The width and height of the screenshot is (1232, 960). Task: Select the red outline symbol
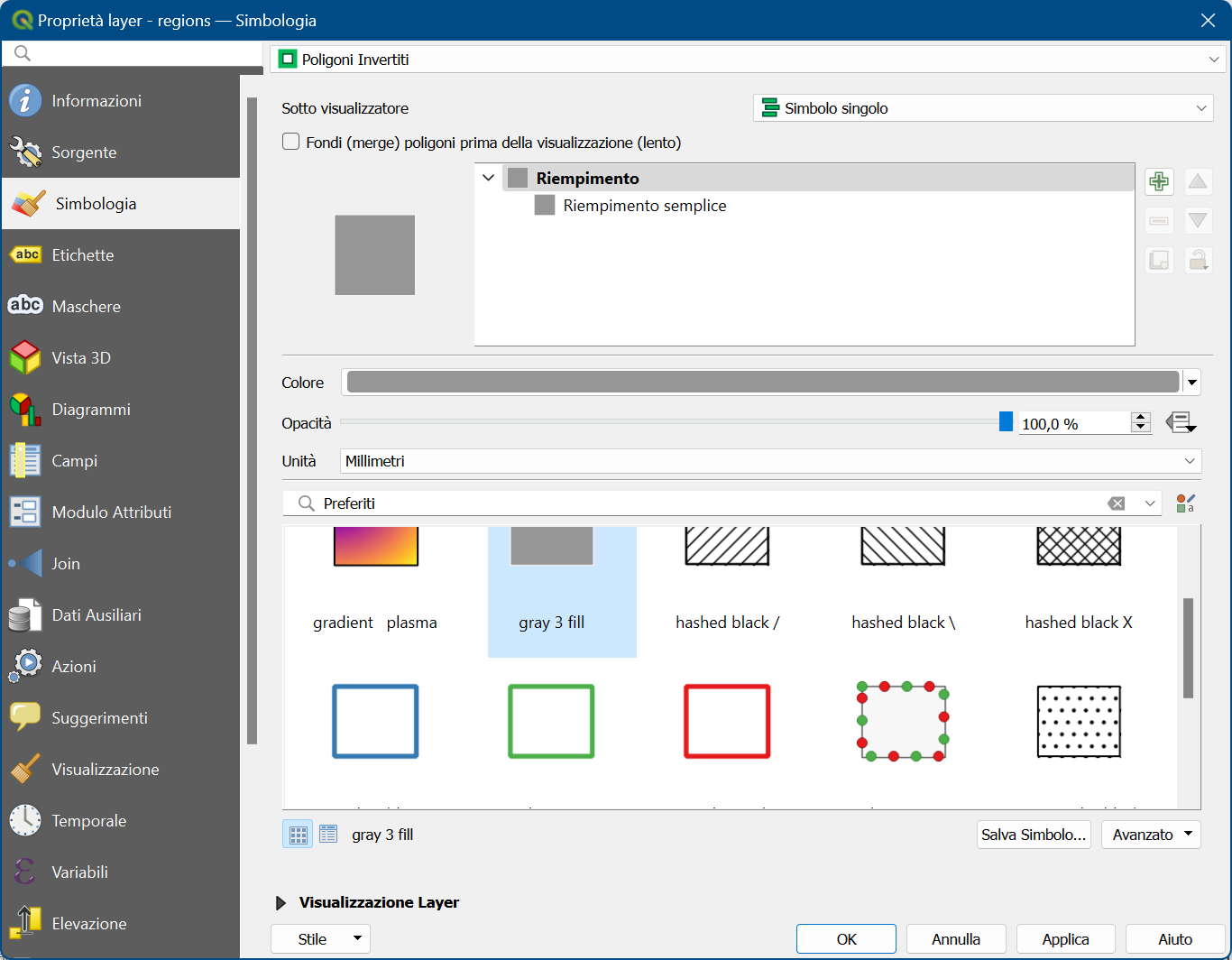[727, 721]
